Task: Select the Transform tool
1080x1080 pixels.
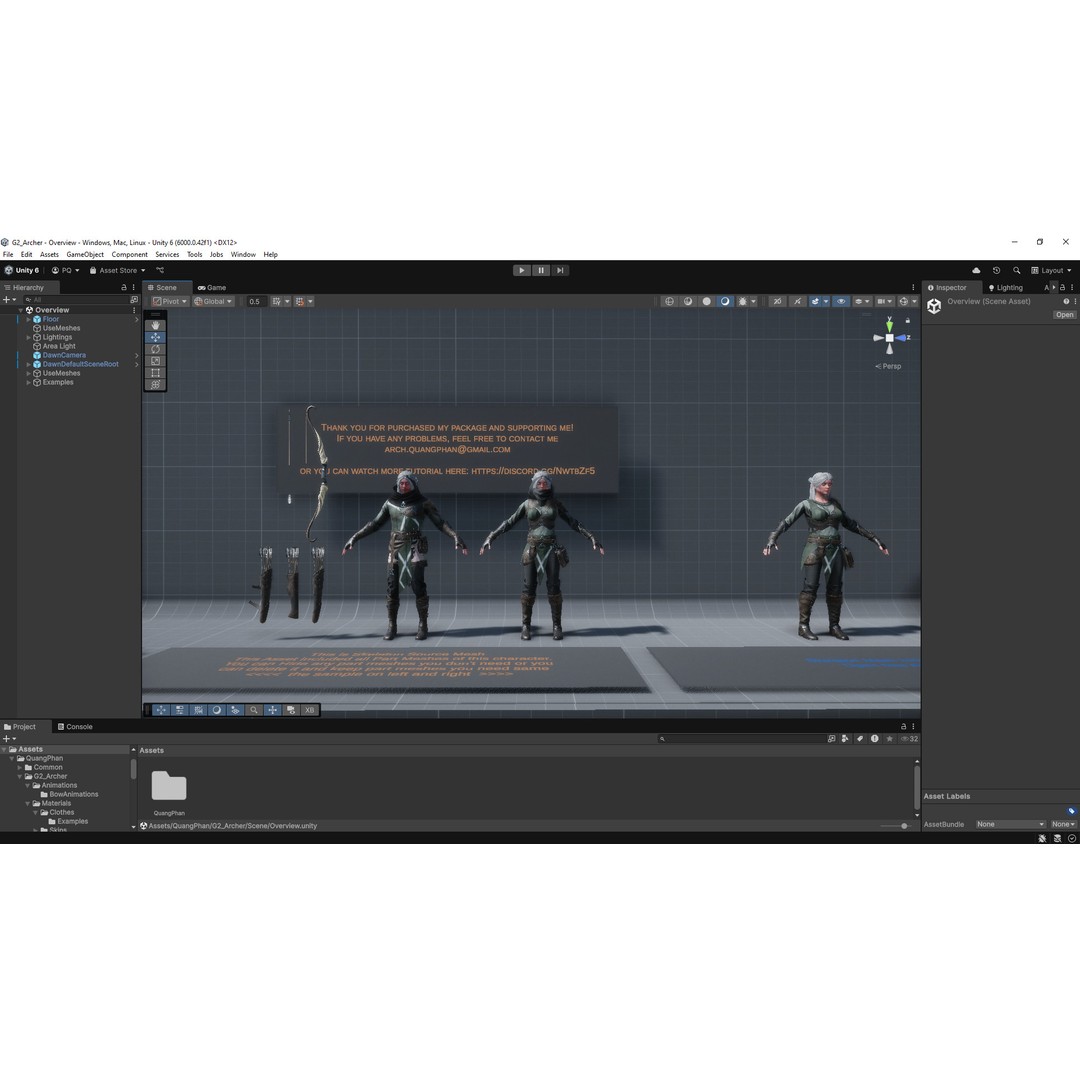Action: 155,384
